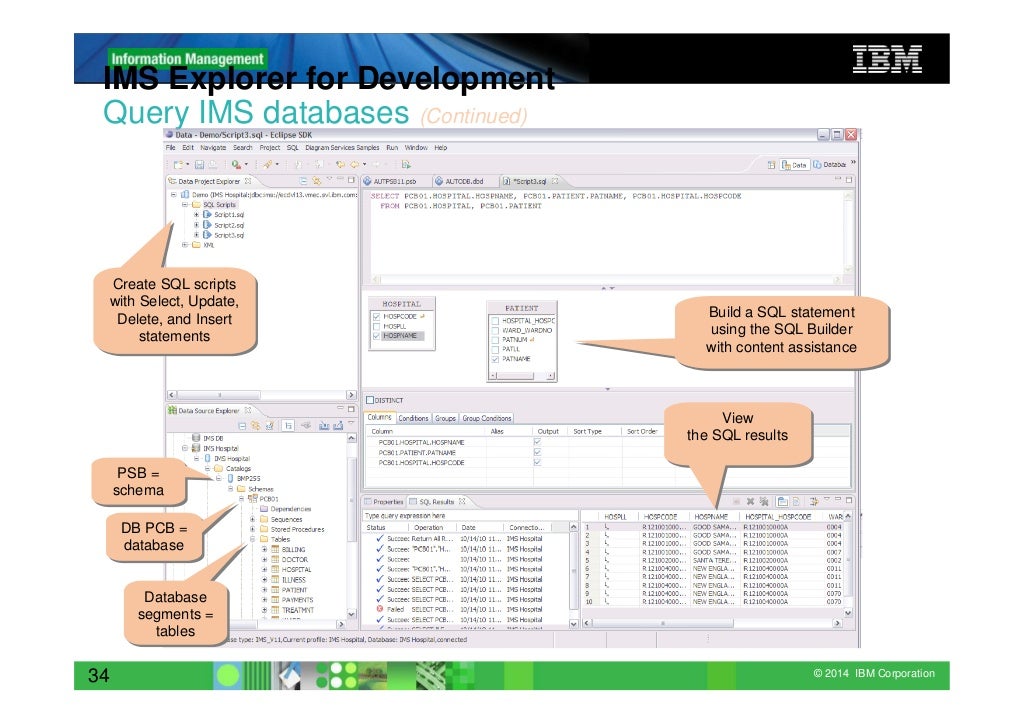Viewport: 1024px width, 724px height.
Task: Expand the BILLING table node
Action: (264, 550)
